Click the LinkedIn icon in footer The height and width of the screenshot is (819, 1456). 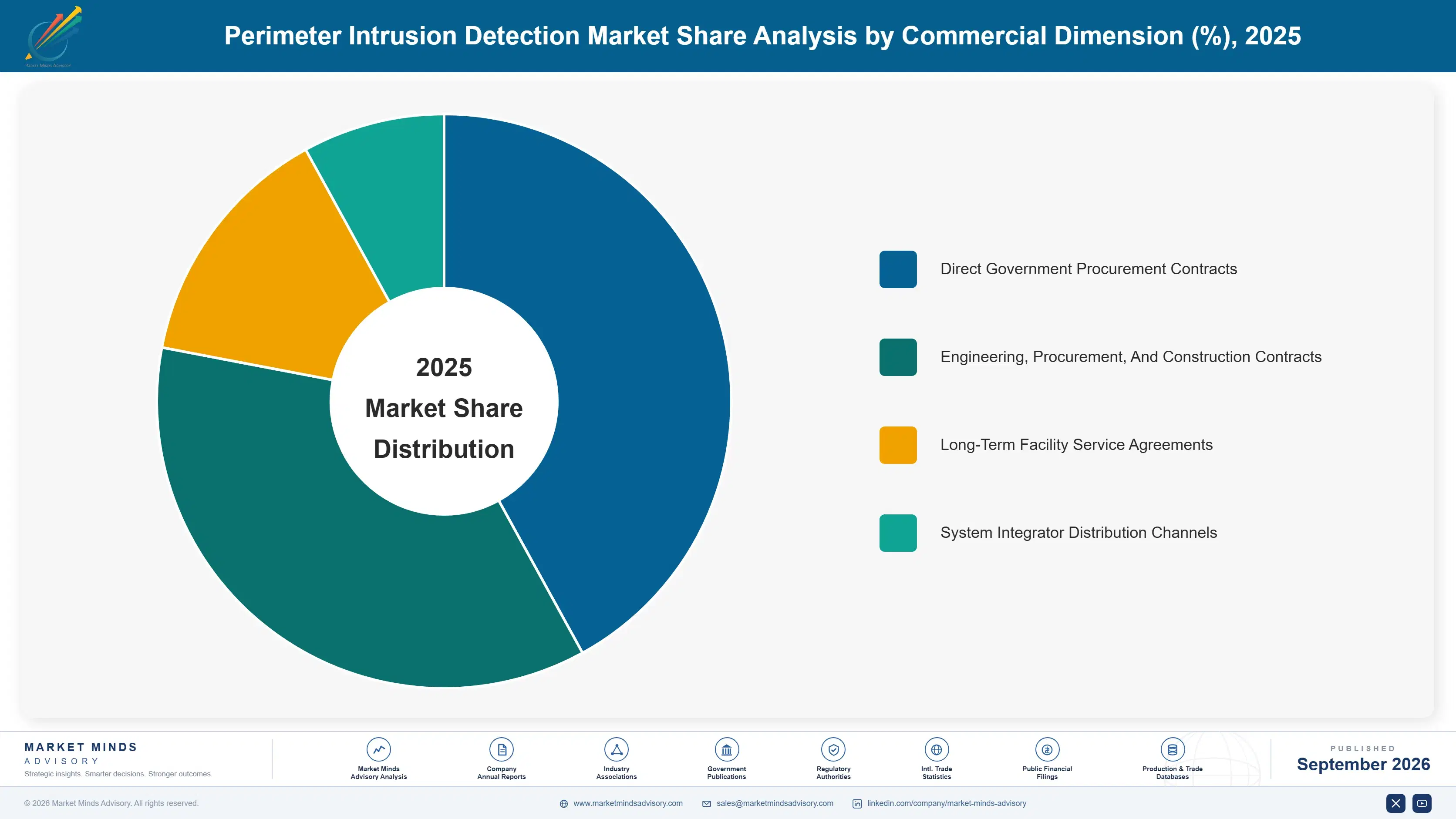[x=857, y=804]
